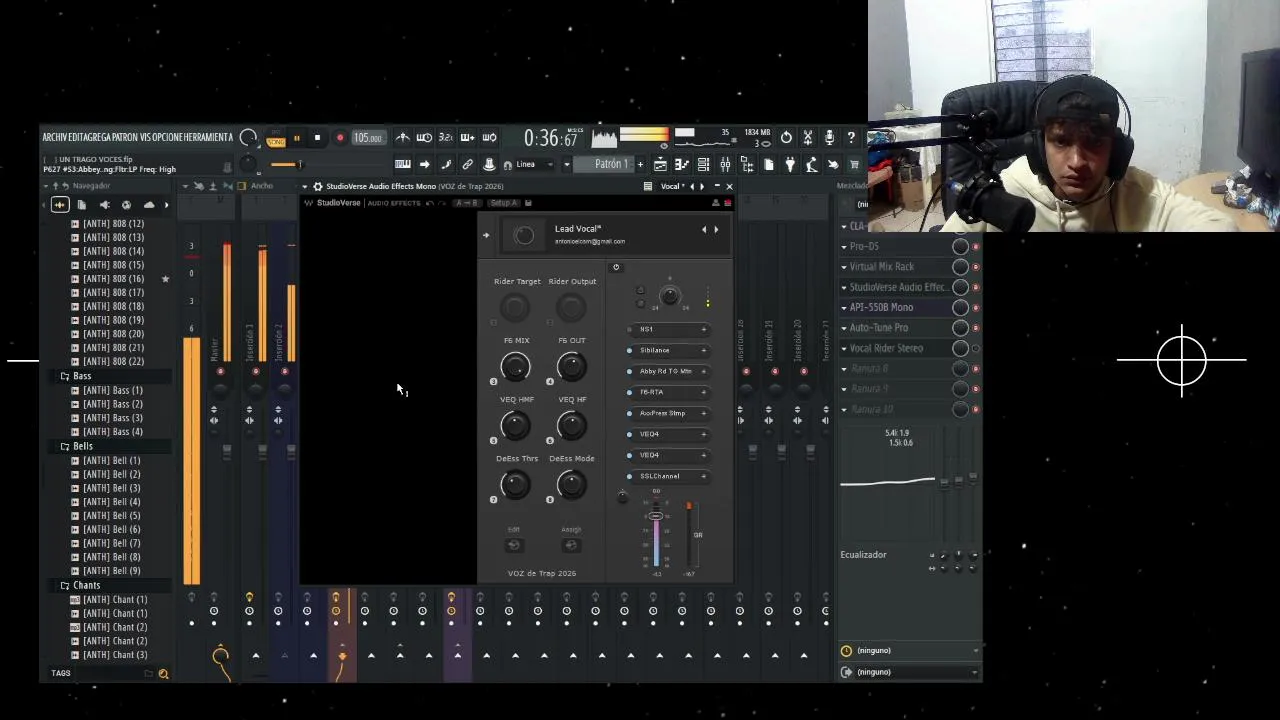Select sample [ANTH] 808 (16)
The image size is (1280, 720).
pos(113,279)
